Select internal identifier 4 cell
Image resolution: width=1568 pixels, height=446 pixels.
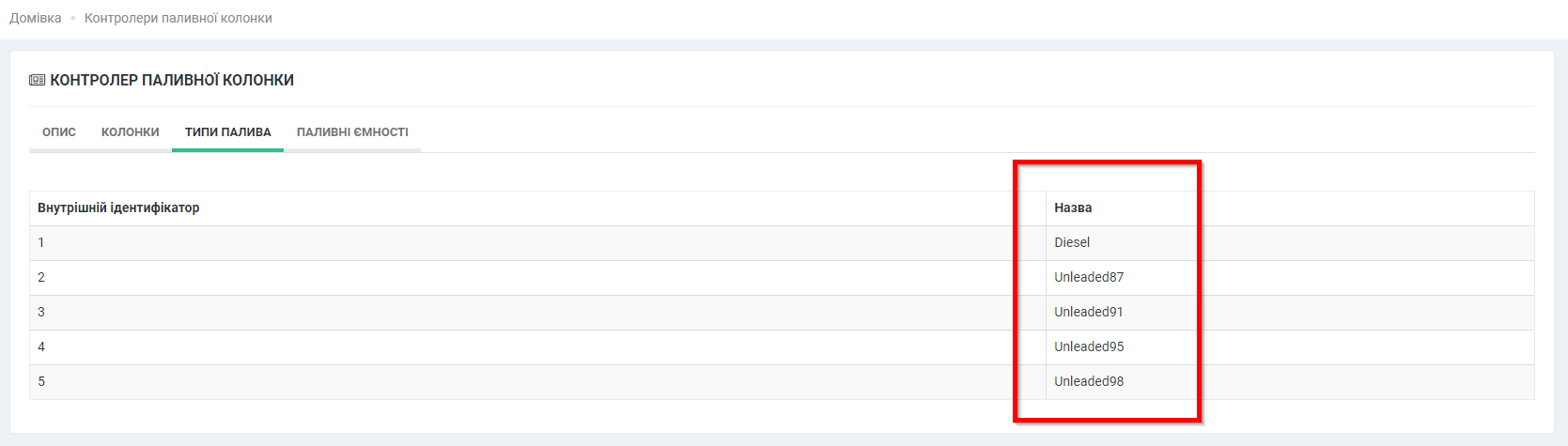[41, 346]
